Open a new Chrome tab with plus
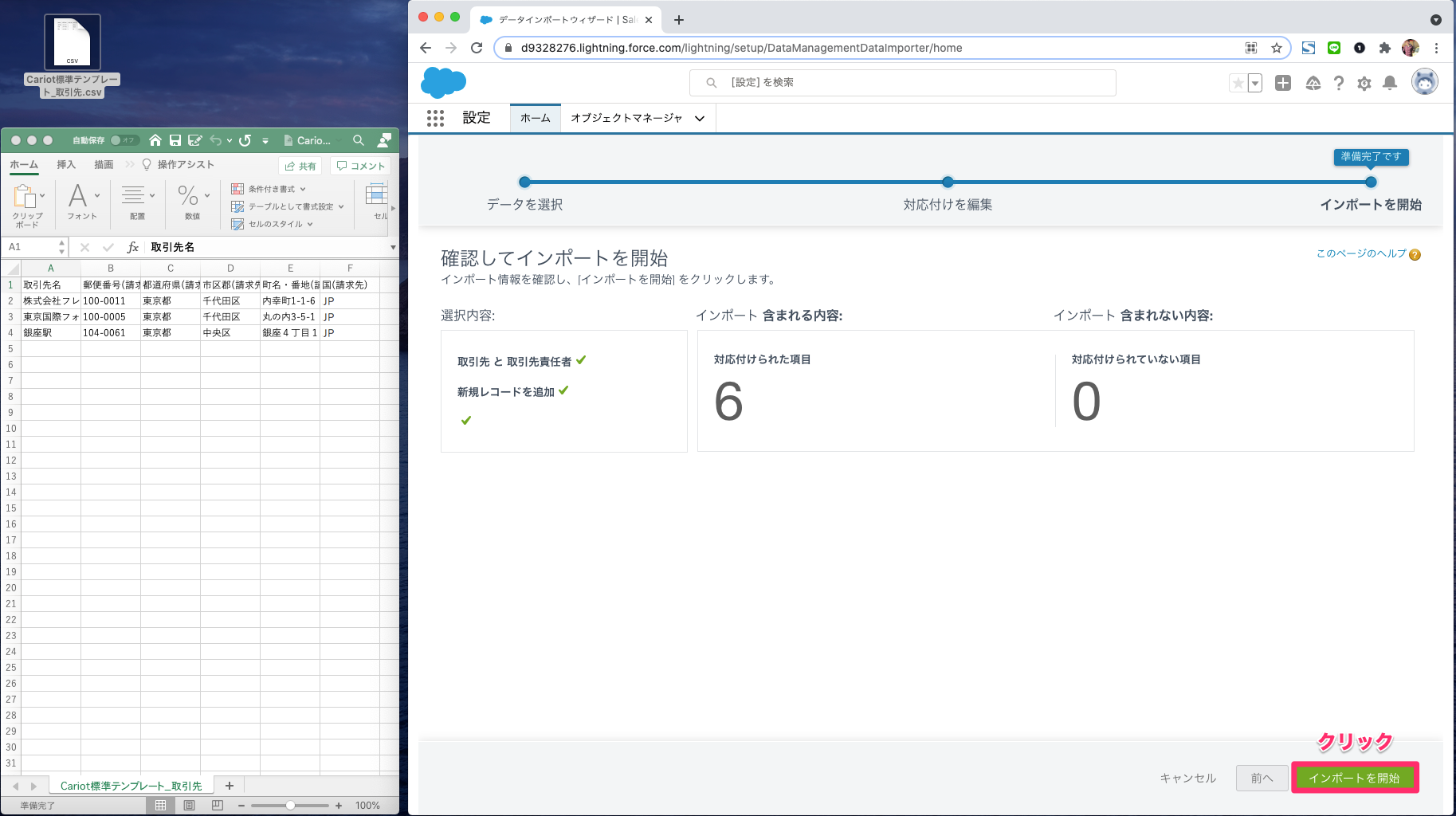The width and height of the screenshot is (1456, 816). pyautogui.click(x=679, y=20)
